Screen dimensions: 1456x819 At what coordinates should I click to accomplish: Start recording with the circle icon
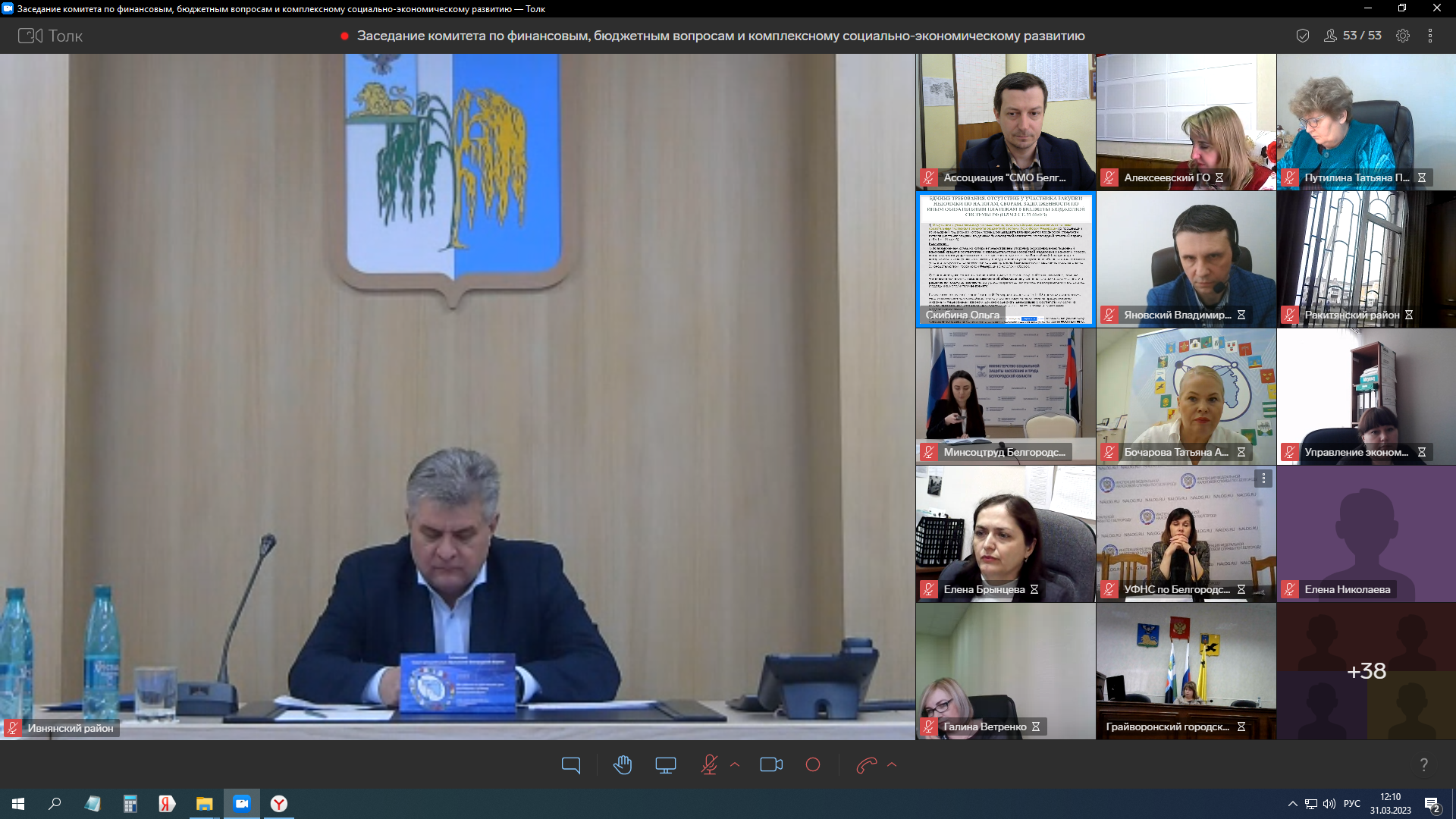pyautogui.click(x=813, y=765)
